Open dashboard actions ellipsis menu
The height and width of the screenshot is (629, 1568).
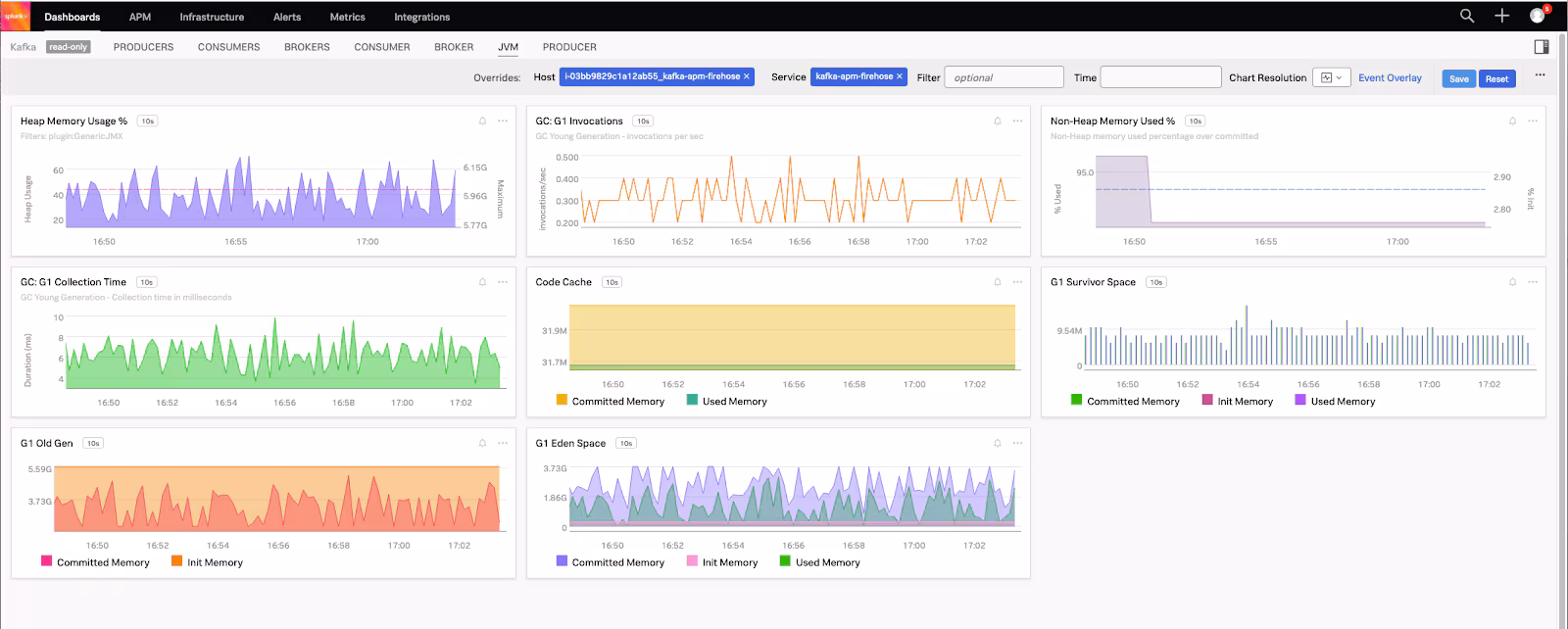point(1540,75)
